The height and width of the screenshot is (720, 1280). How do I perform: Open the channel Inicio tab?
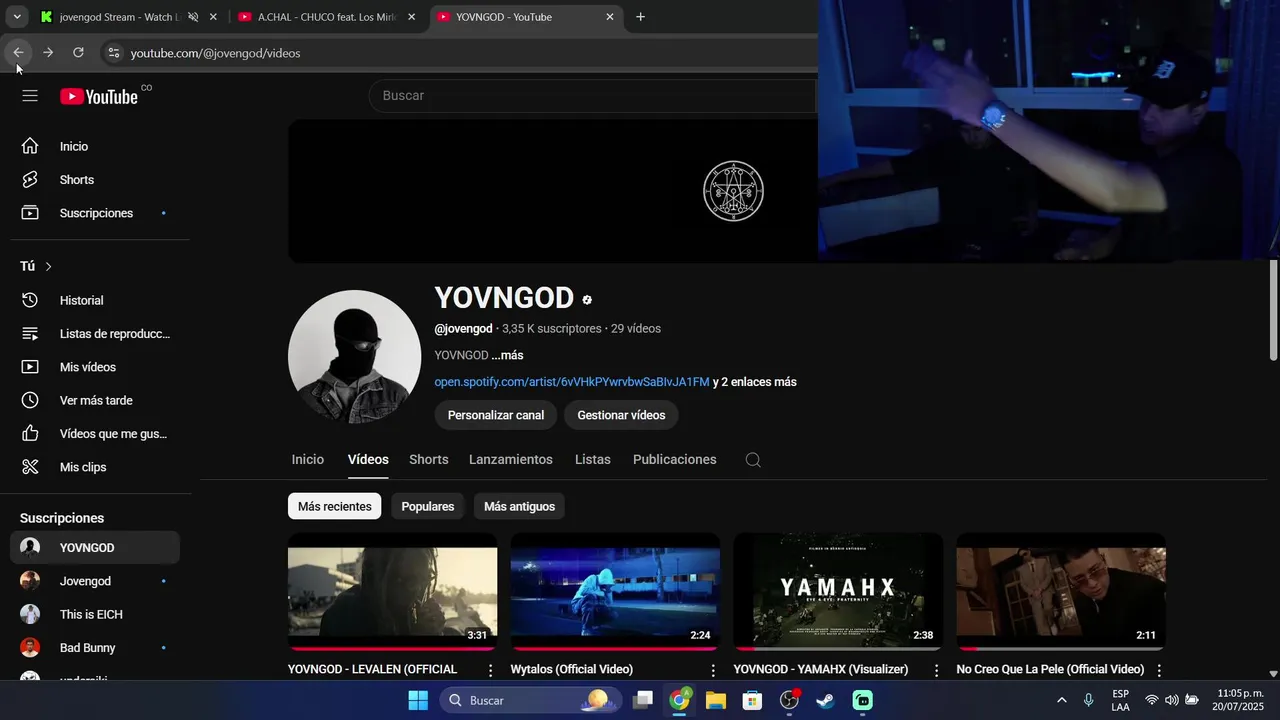pos(308,460)
